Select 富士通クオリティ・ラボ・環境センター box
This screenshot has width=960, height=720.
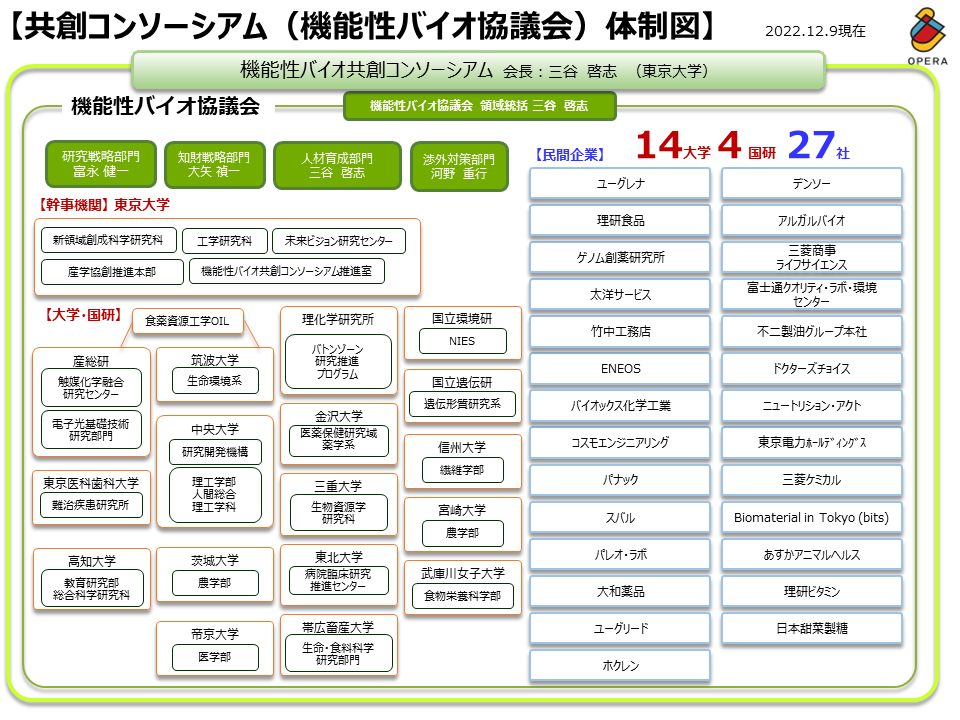(x=812, y=294)
